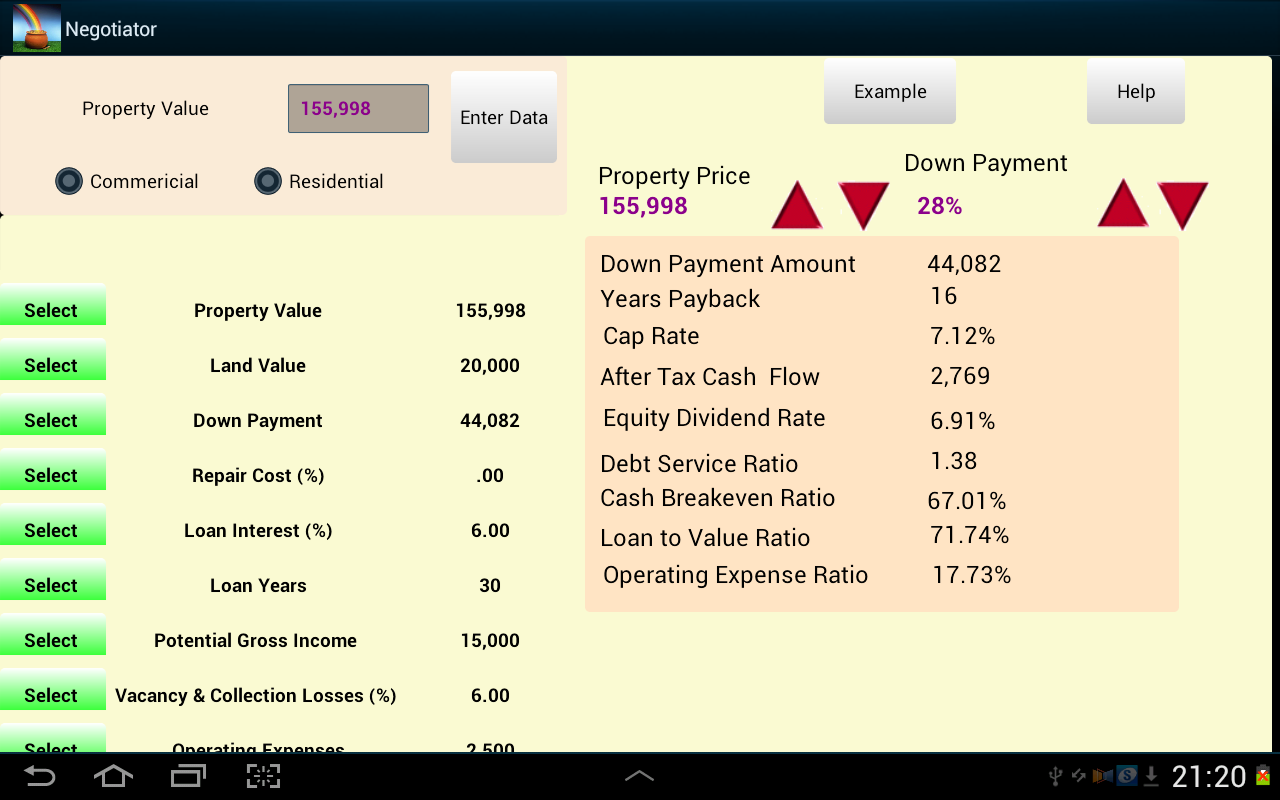Raise Property Price with the red up arrow

click(x=797, y=204)
